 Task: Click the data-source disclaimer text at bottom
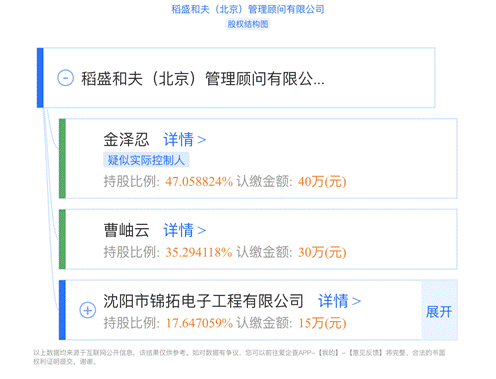[239, 357]
